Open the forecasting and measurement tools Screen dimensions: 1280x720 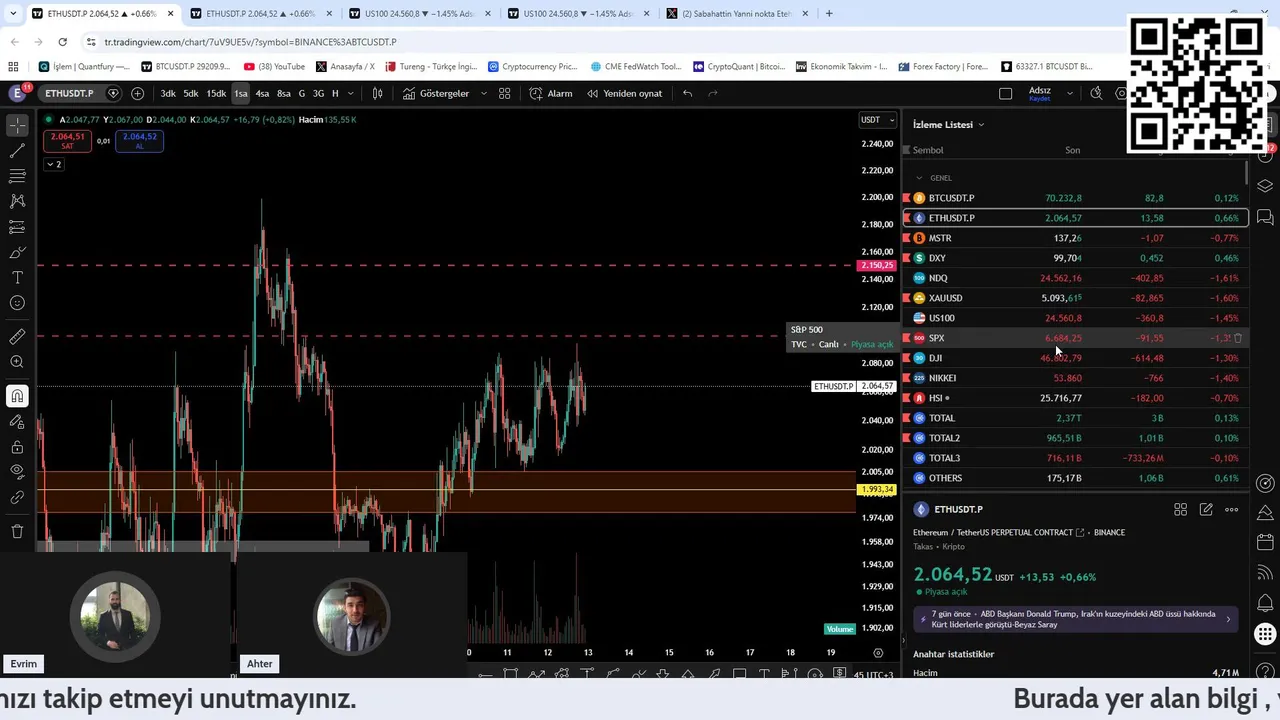17,227
